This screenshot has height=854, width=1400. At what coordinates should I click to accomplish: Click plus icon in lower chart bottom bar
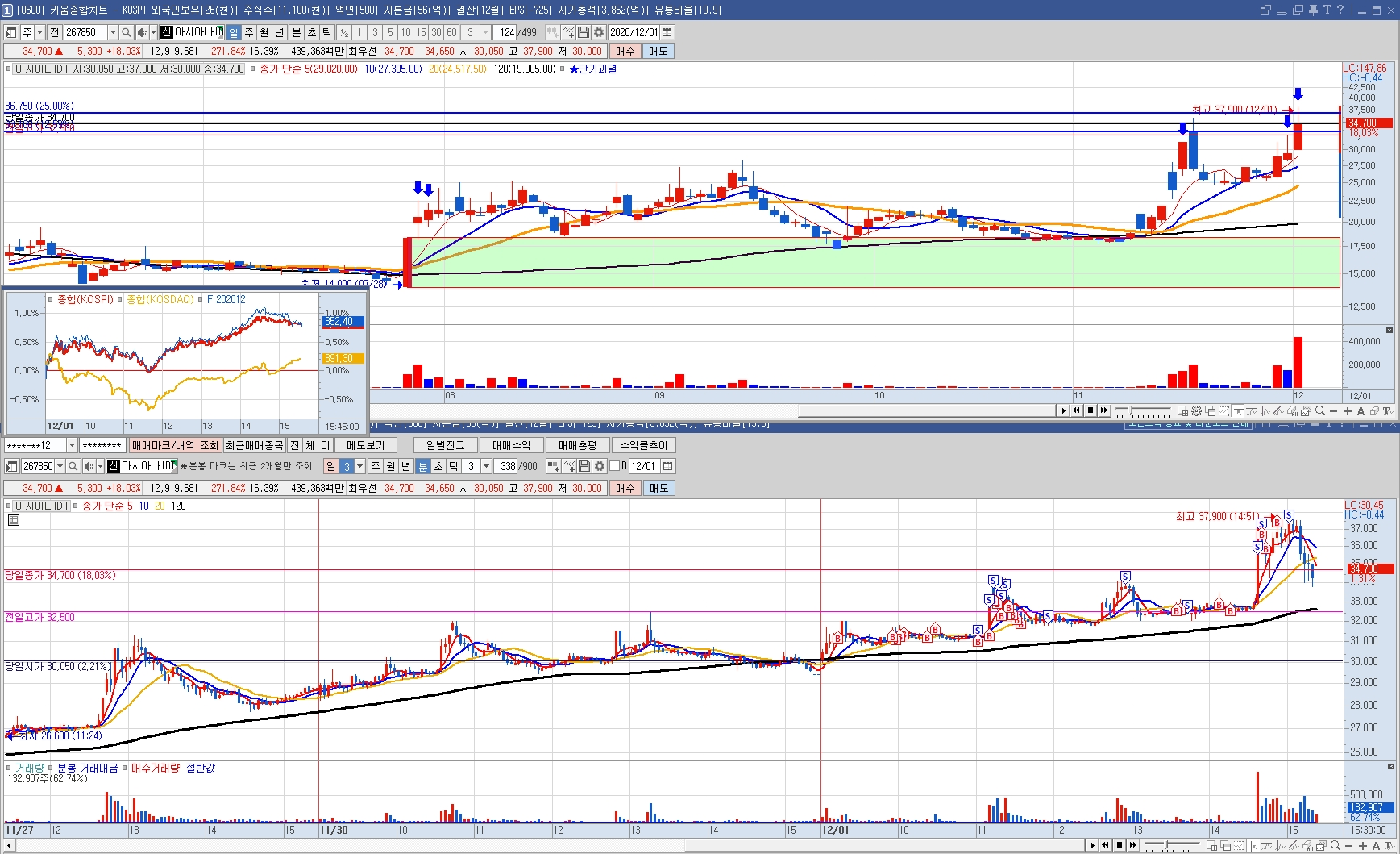[x=1363, y=846]
